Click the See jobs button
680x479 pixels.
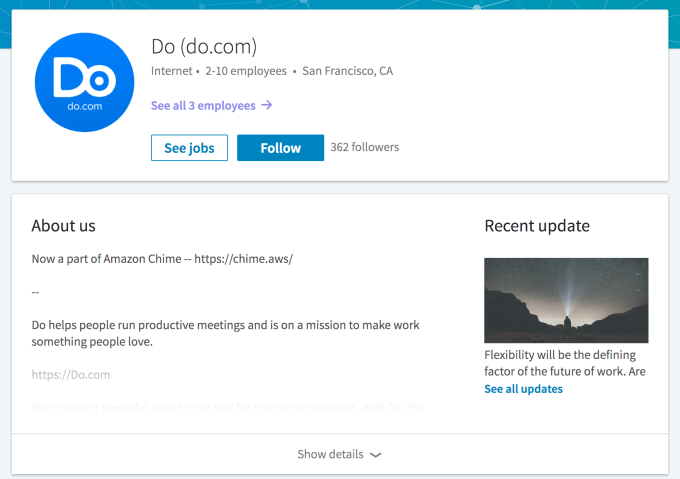point(189,148)
